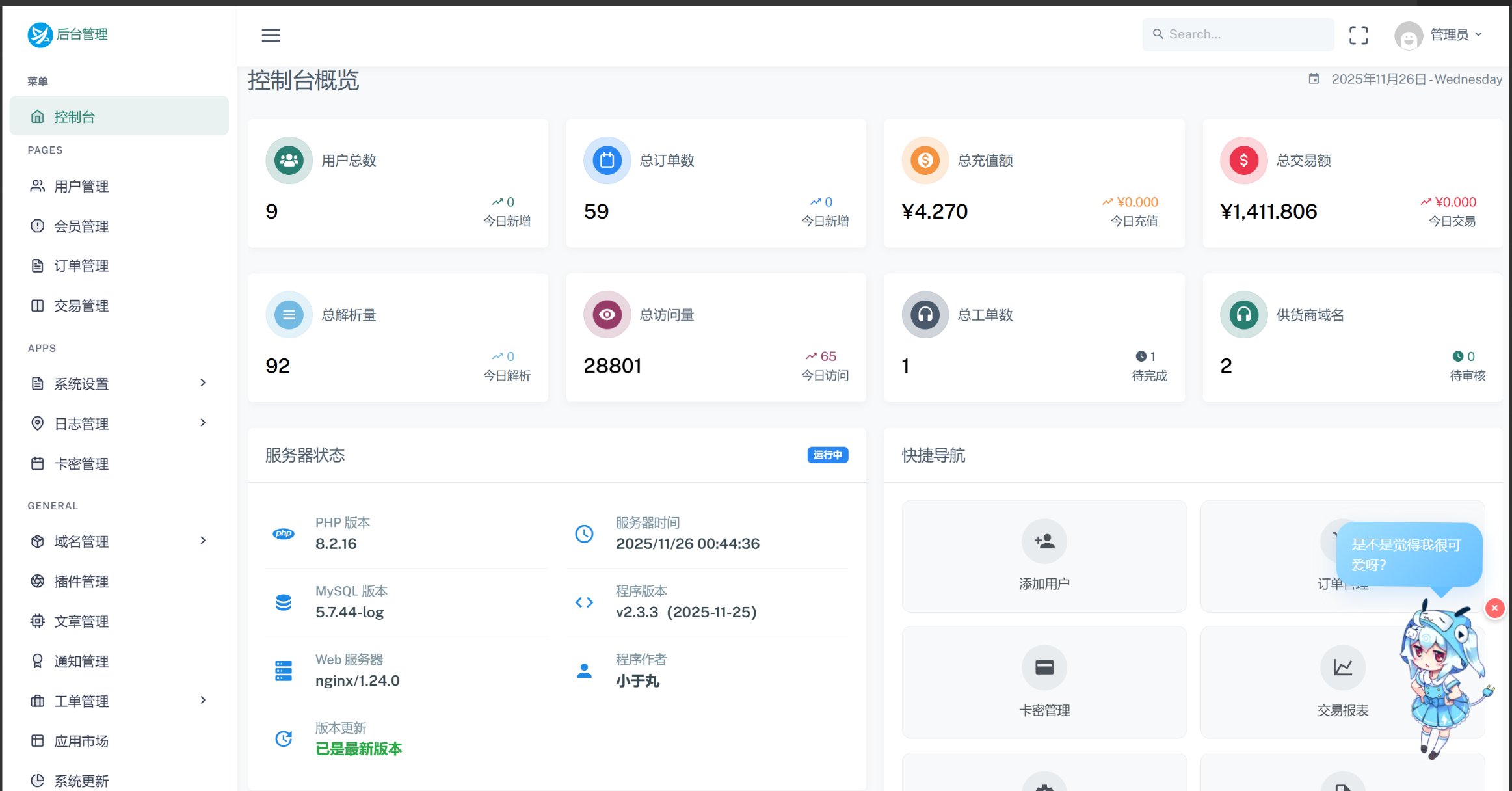Select the 用户管理 sidebar icon
1512x791 pixels.
tap(37, 186)
